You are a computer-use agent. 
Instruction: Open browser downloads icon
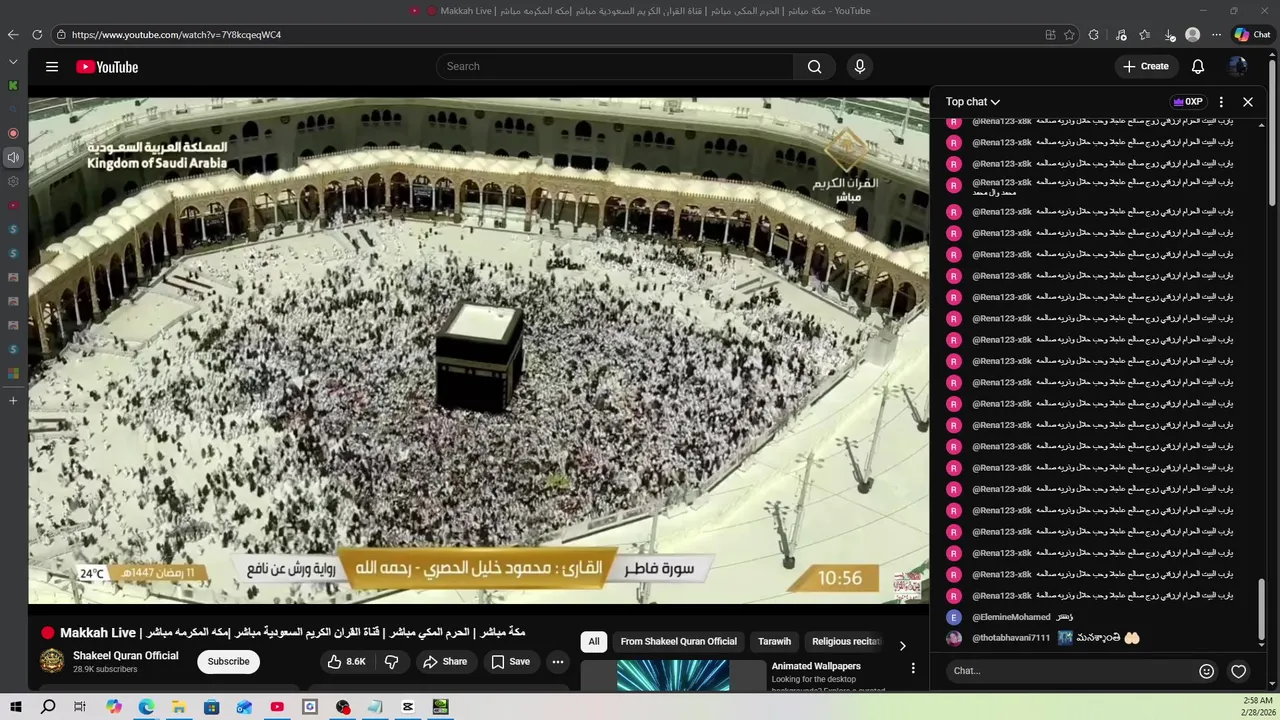tap(1169, 34)
